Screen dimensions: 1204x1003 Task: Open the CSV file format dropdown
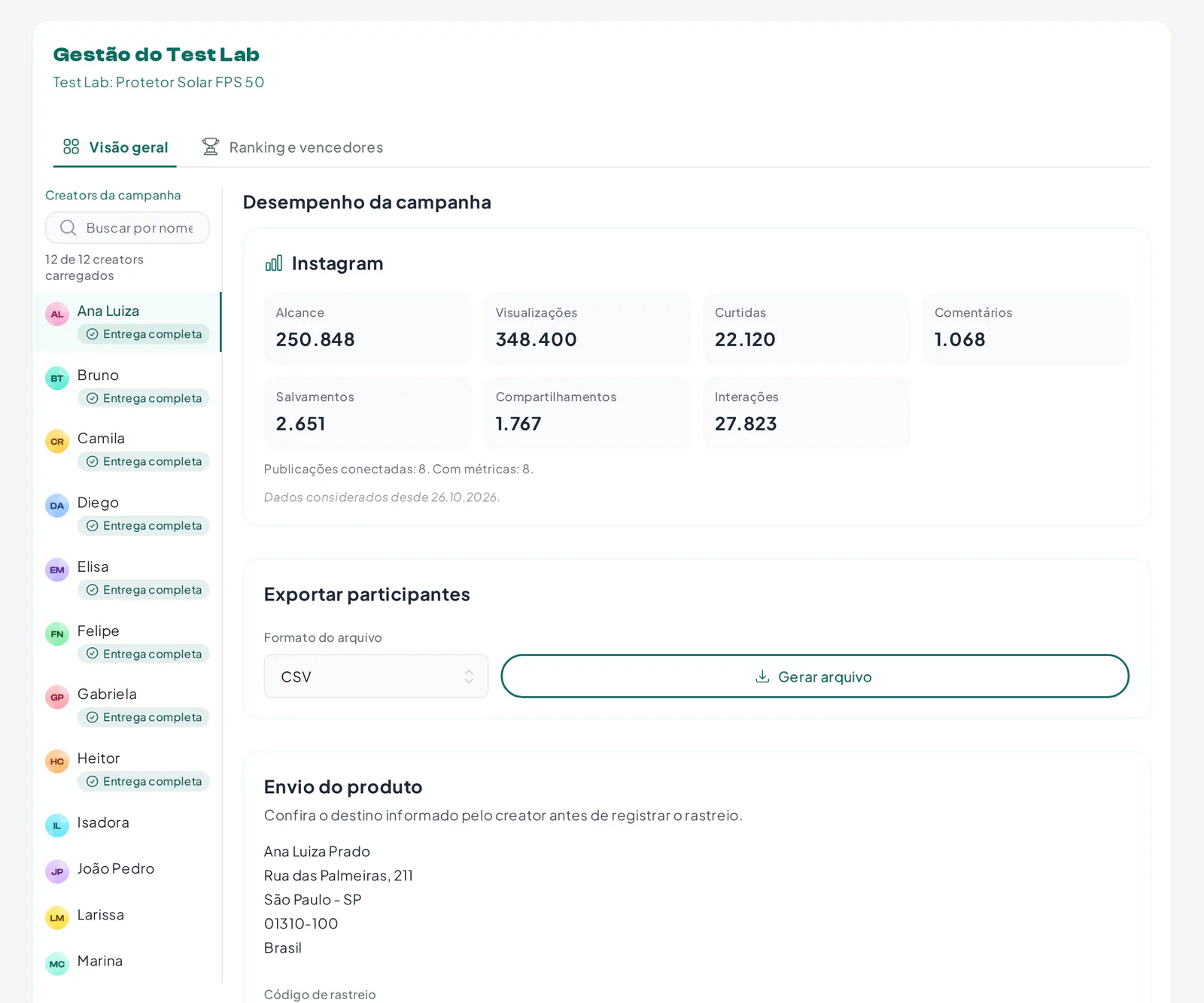point(376,676)
